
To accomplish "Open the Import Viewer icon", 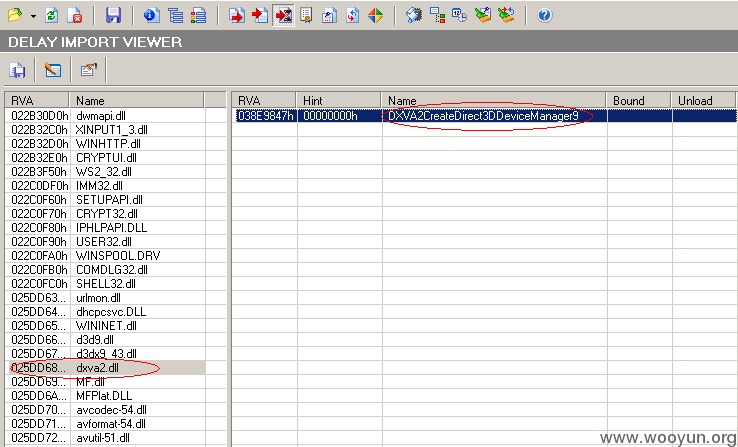I will point(260,16).
